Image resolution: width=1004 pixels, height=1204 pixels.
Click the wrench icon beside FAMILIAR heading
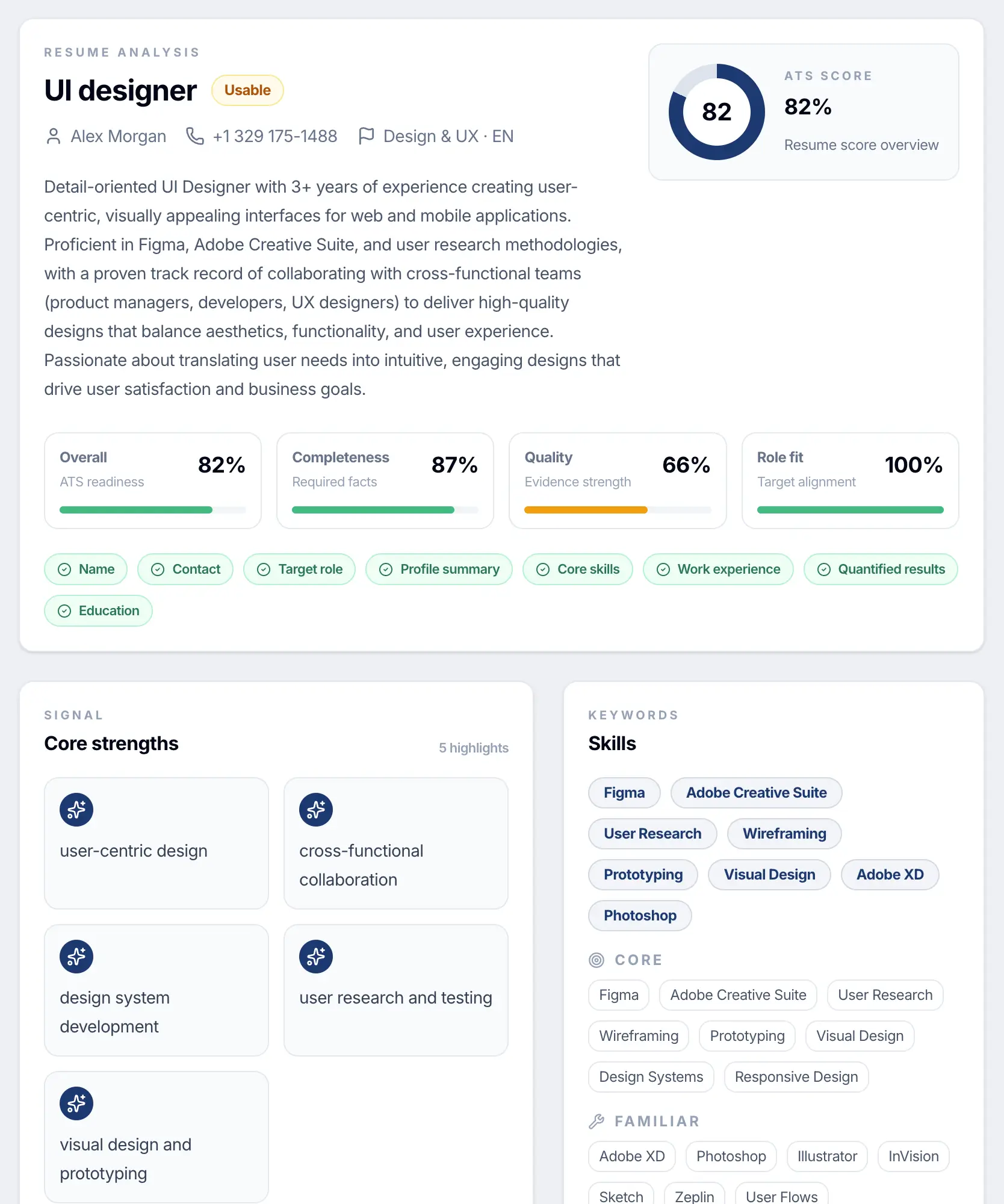tap(597, 1122)
